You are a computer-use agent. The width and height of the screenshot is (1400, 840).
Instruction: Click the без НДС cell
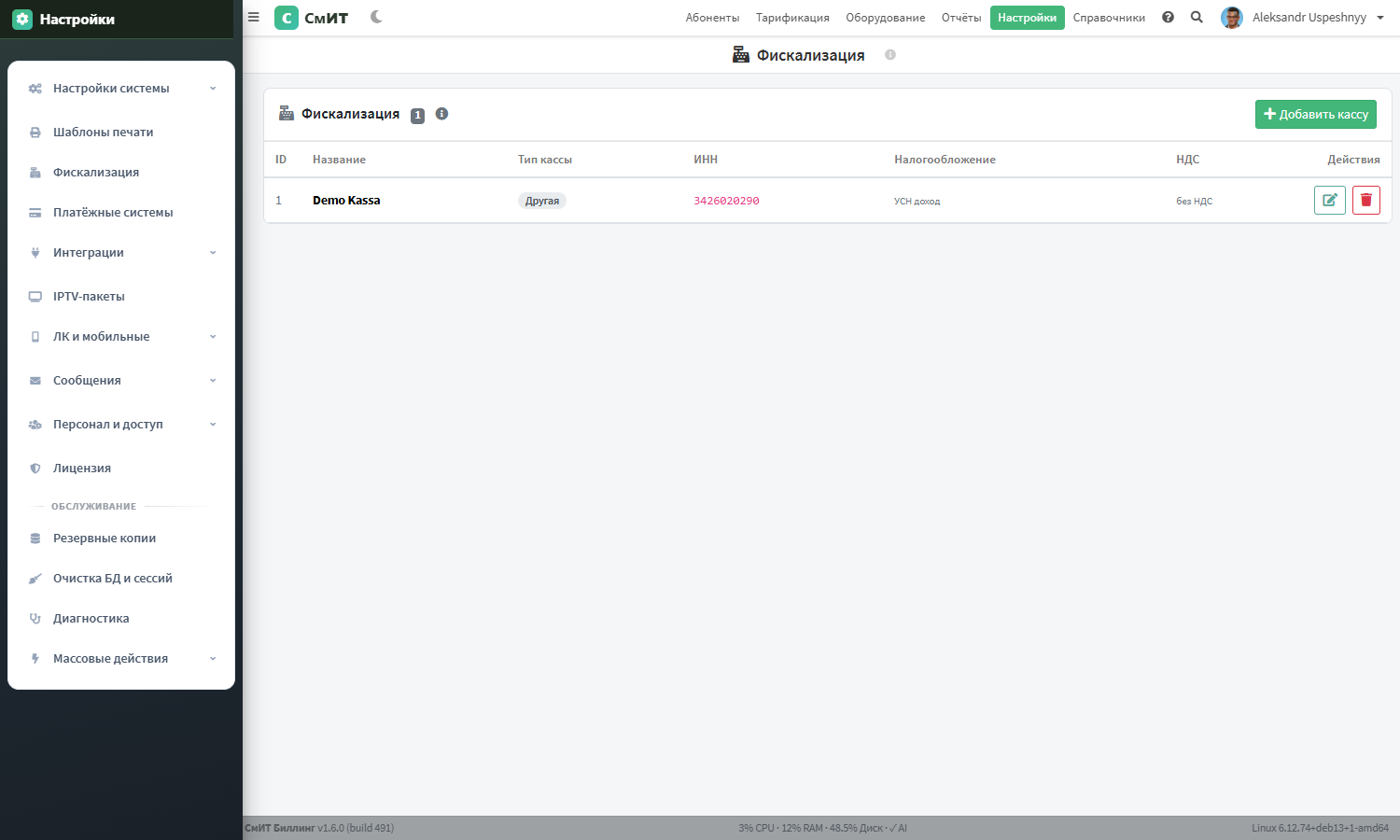click(1195, 202)
